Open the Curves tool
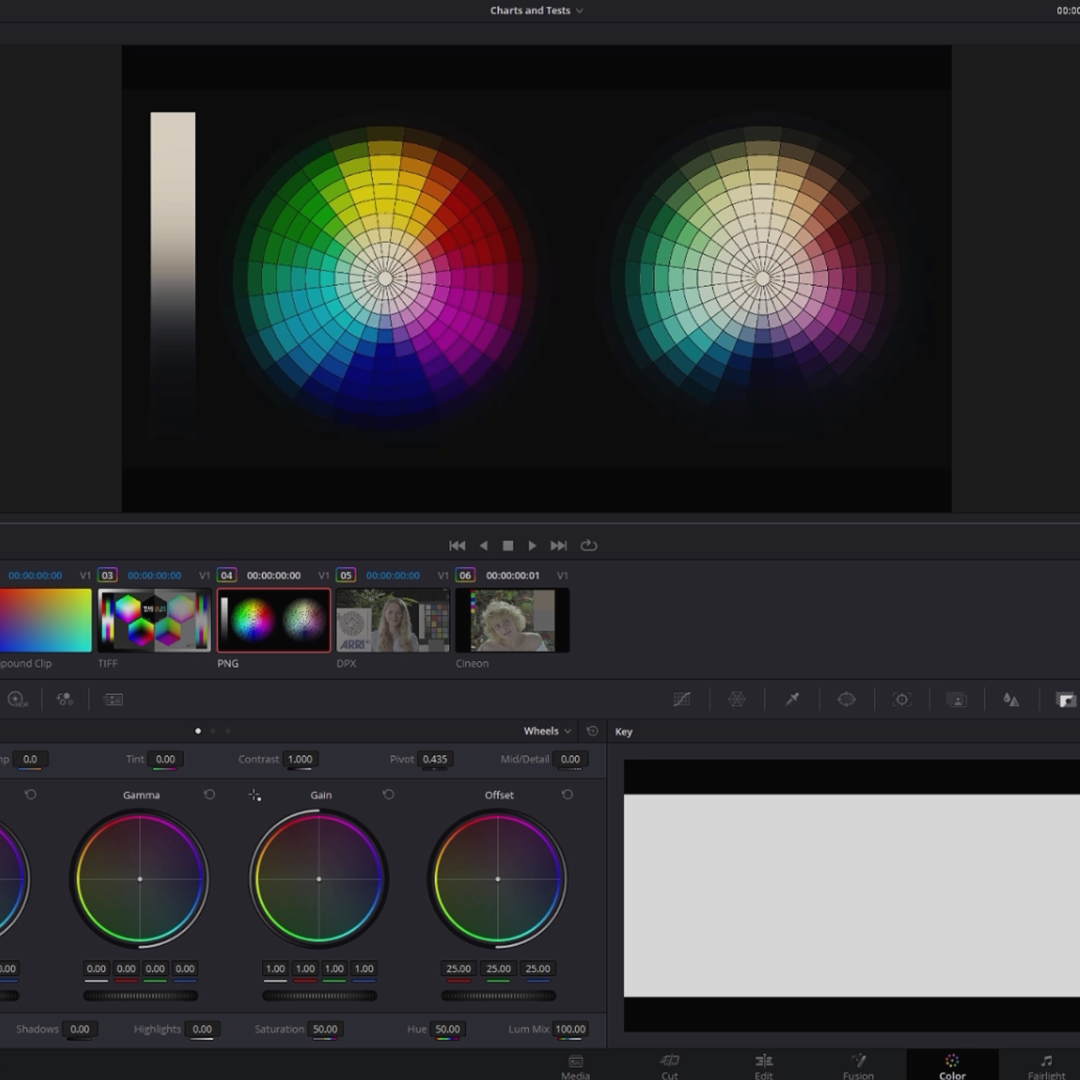 tap(682, 699)
